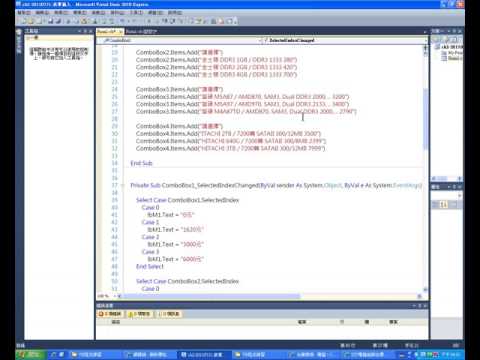
Task: Click the 檔案 column header in Error List
Action: pyautogui.click(x=302, y=322)
